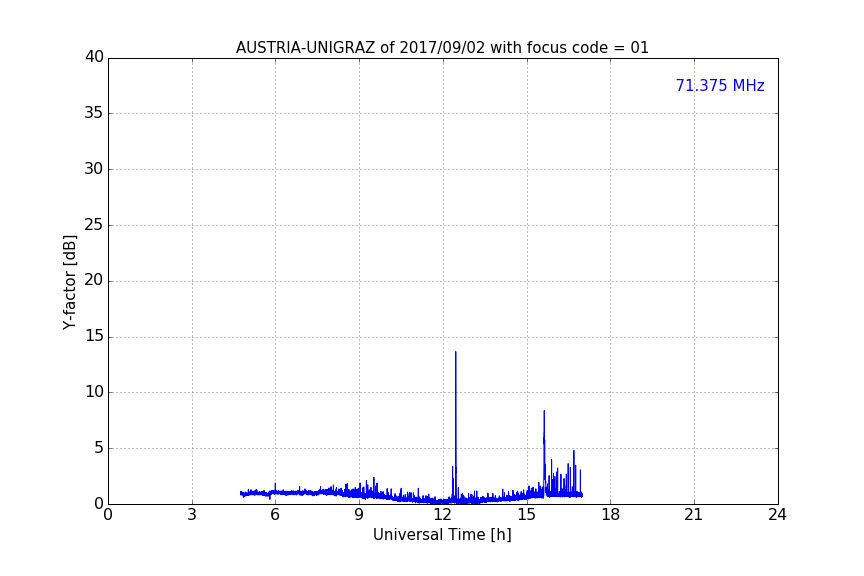
Task: Click the second-highest spike peak near 15.6 h
Action: (x=544, y=411)
